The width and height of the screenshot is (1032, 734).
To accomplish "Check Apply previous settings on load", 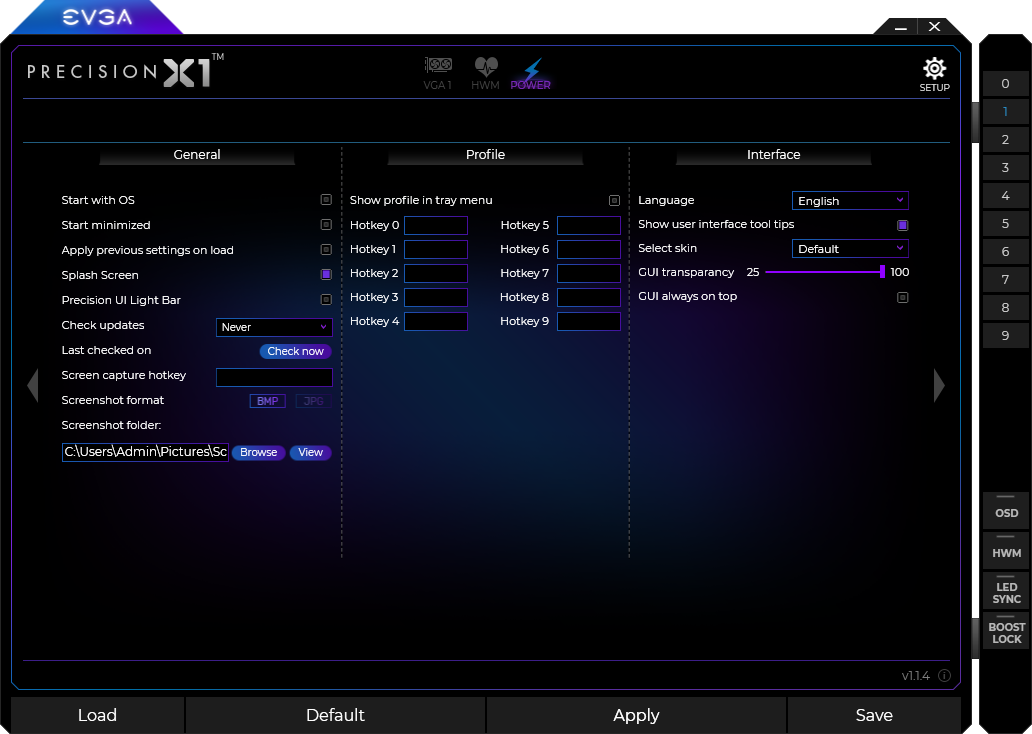I will [x=326, y=249].
